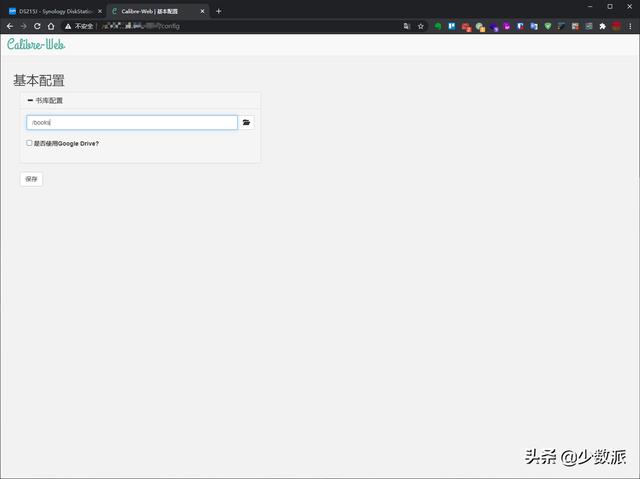Viewport: 640px width, 479px height.
Task: Click the green extension icon with lock
Action: point(480,27)
